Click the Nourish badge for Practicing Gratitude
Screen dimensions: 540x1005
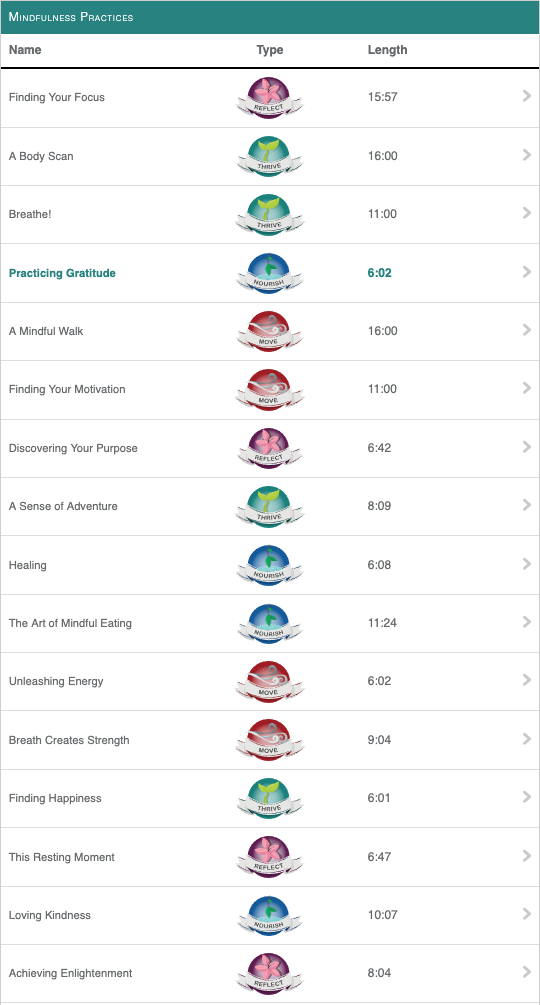270,273
